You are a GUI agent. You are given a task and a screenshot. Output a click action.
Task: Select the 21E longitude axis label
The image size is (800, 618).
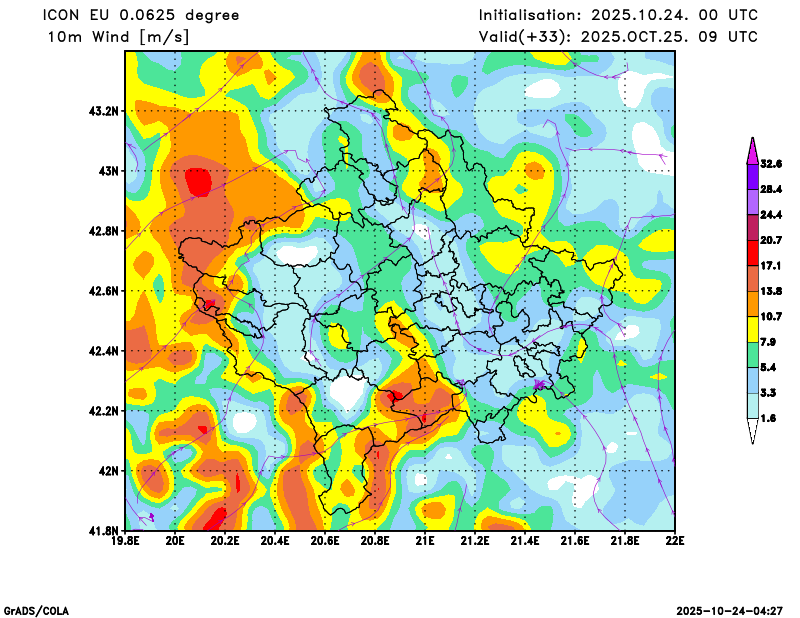coord(425,542)
